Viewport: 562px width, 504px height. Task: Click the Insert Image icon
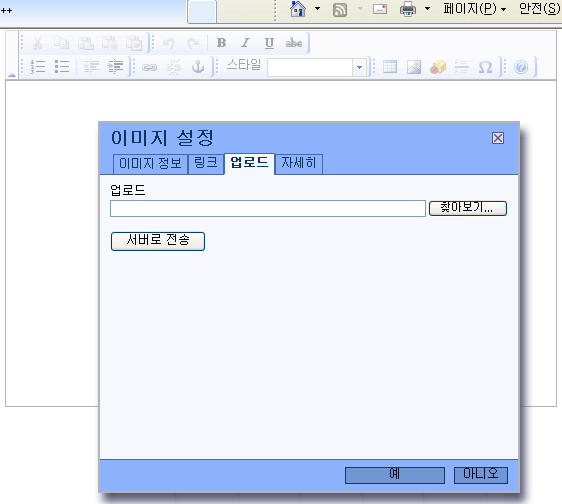tap(414, 67)
